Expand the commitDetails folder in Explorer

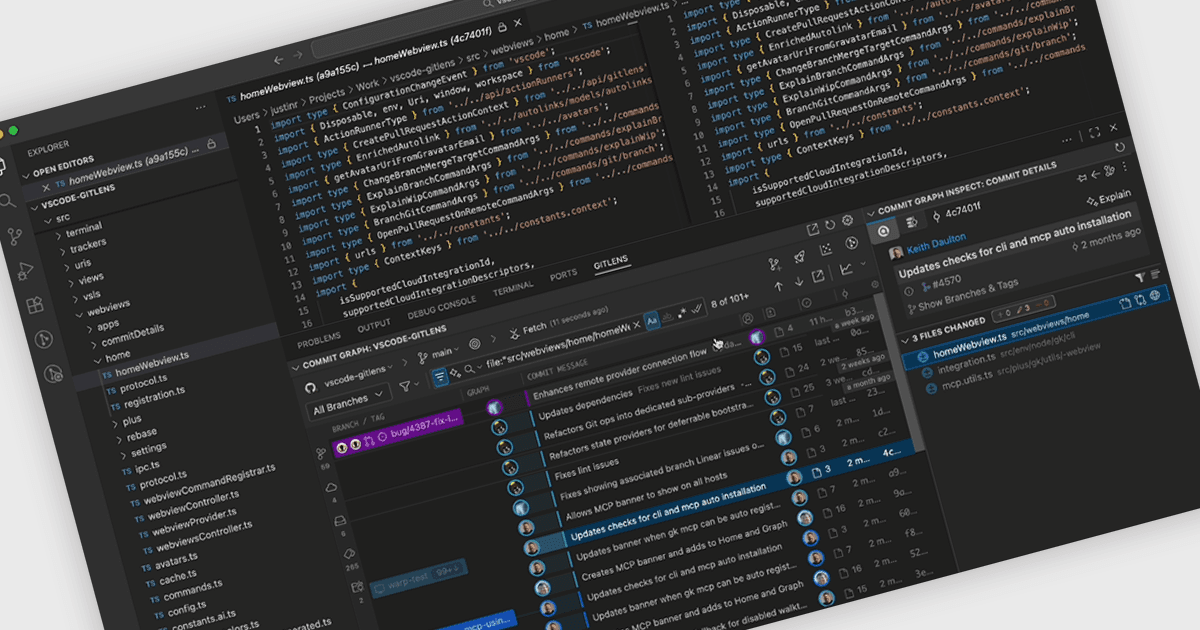129,335
